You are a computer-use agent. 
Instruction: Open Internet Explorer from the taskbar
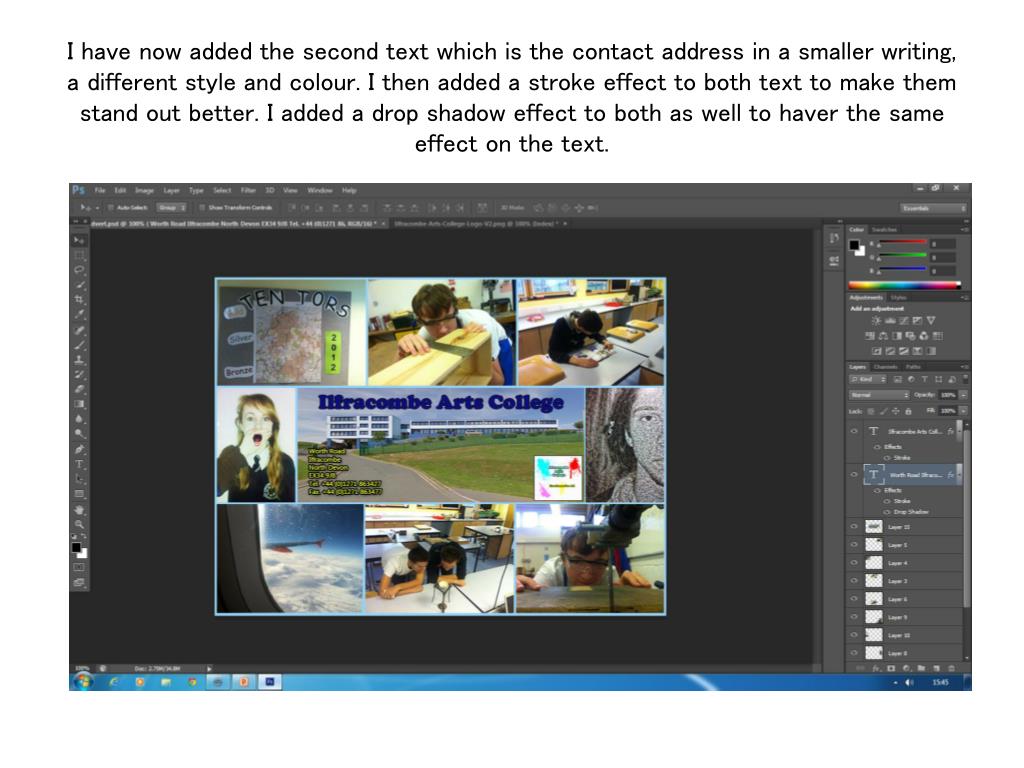point(114,682)
